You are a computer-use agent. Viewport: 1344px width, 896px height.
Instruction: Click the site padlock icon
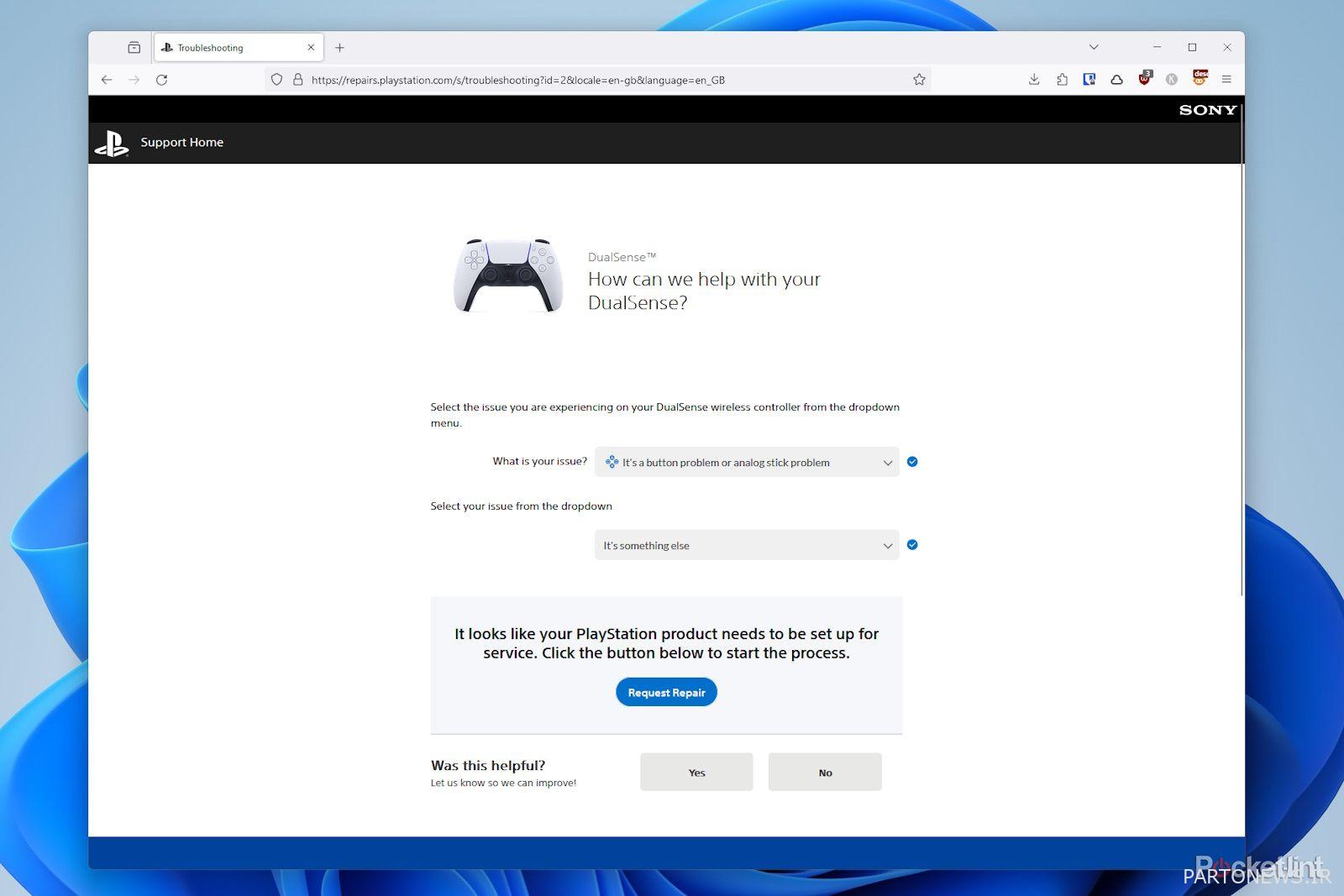pyautogui.click(x=297, y=80)
